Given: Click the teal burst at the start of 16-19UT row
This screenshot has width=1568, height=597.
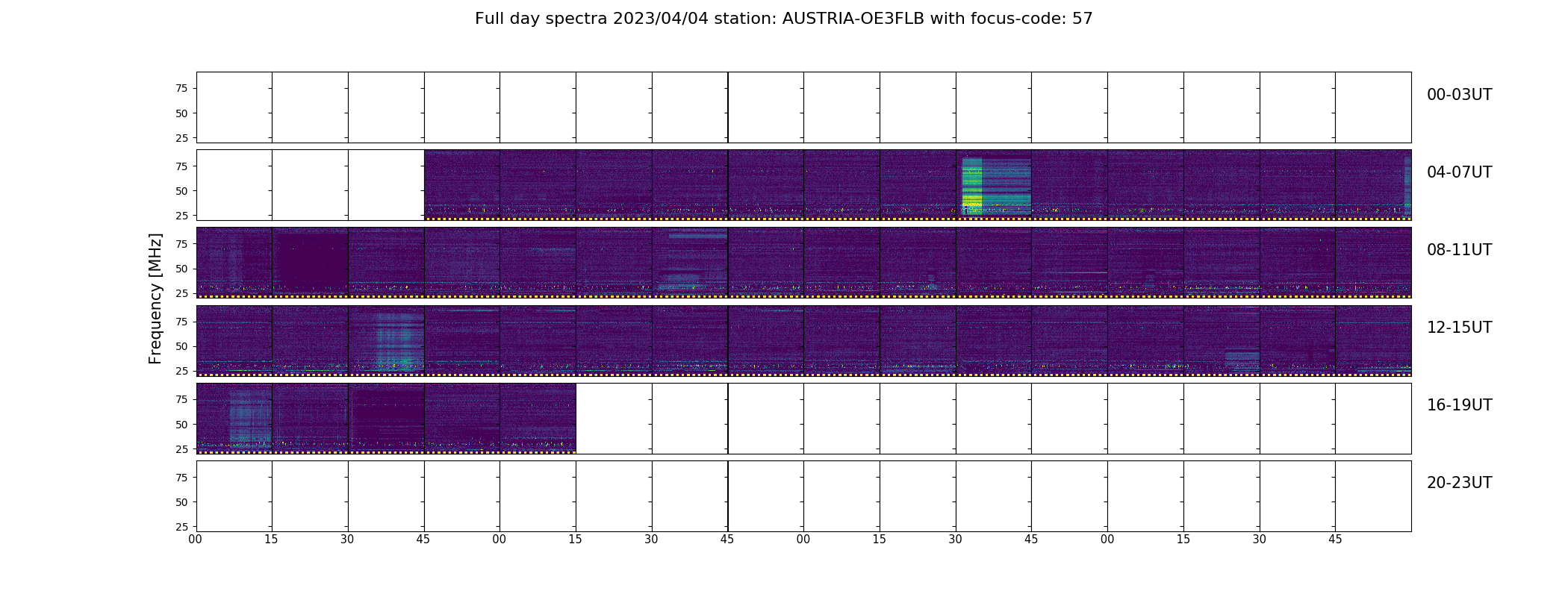Looking at the screenshot, I should 250,418.
